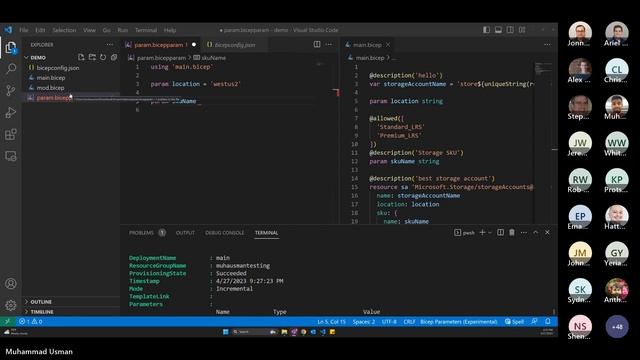The height and width of the screenshot is (360, 640).
Task: Split the terminal panel
Action: [500, 233]
